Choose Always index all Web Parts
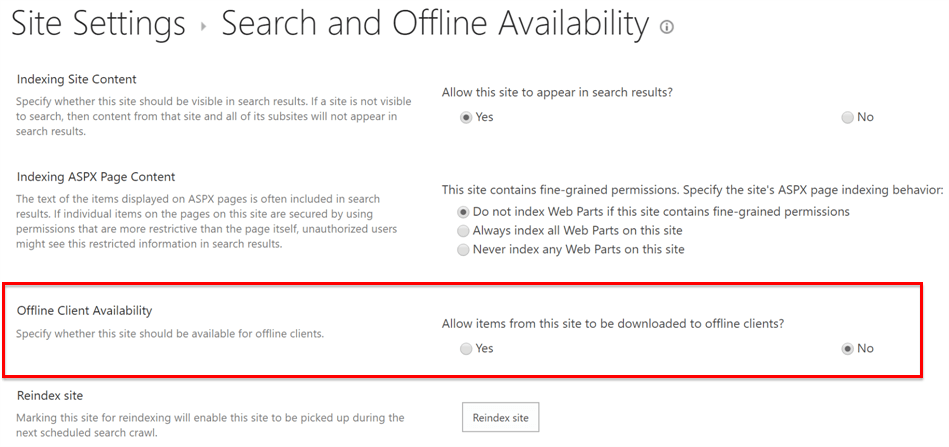949x447 pixels. (463, 231)
